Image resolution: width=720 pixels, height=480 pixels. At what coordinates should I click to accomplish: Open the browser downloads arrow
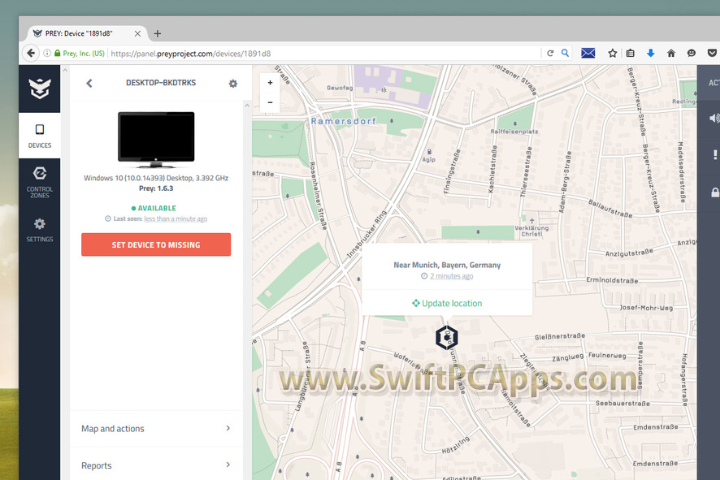click(650, 53)
